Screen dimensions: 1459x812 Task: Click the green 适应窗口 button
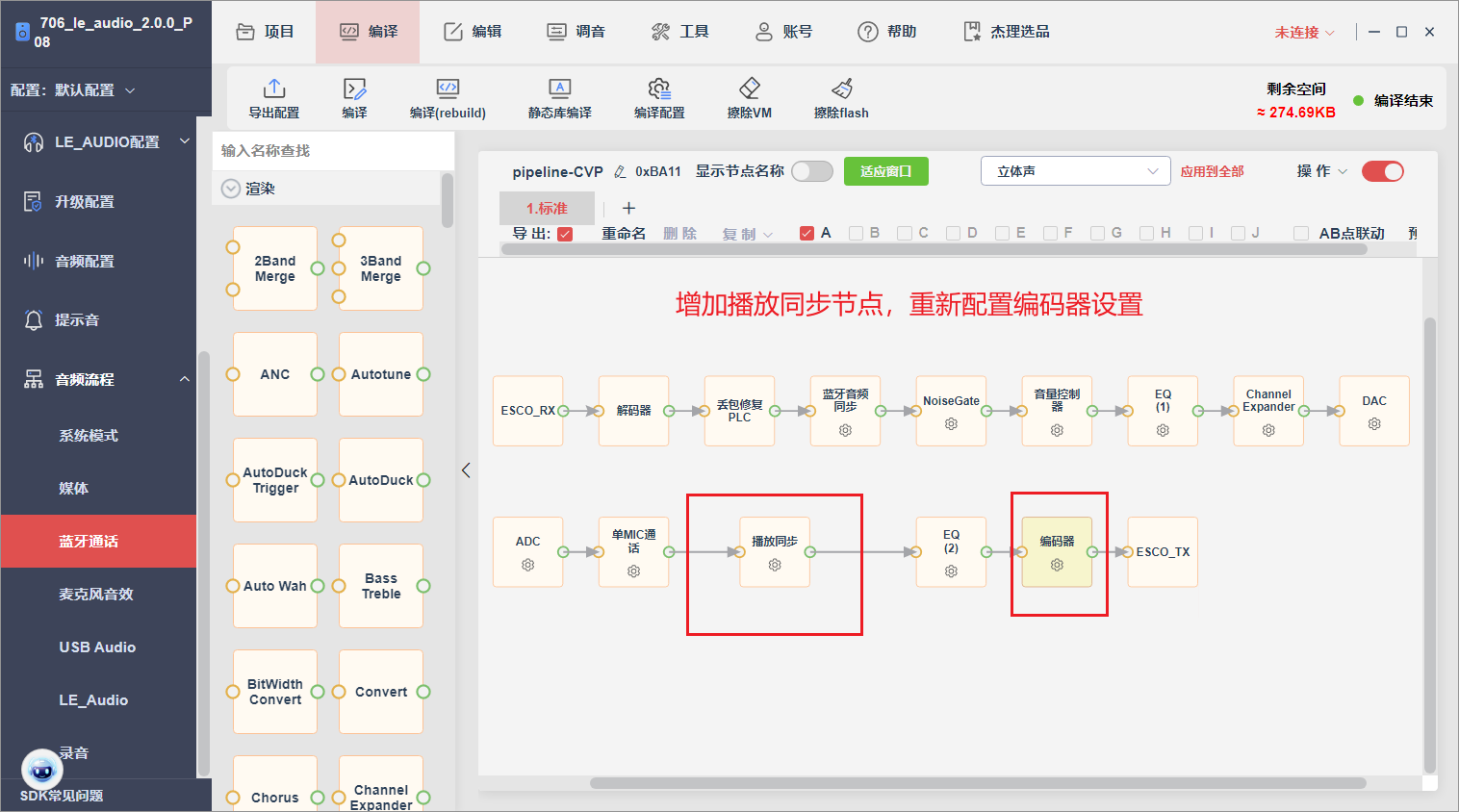tap(885, 171)
